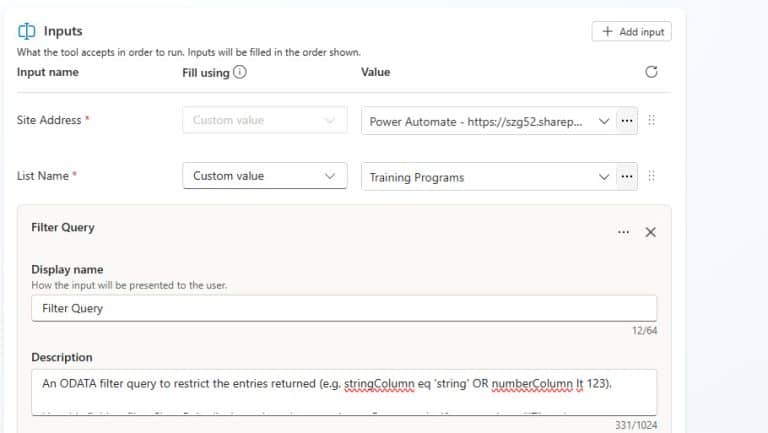Screen dimensions: 768x433
Task: Close the Filter Query panel
Action: (x=650, y=232)
